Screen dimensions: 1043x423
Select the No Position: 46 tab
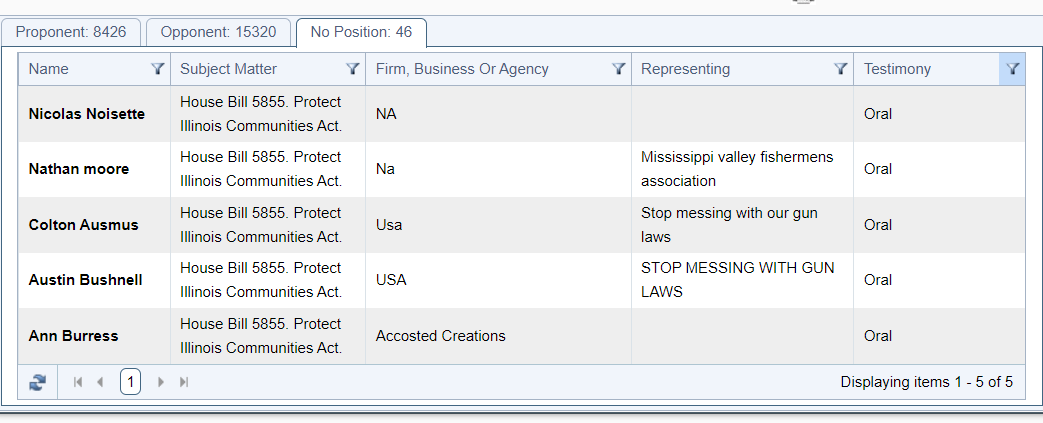(x=361, y=32)
